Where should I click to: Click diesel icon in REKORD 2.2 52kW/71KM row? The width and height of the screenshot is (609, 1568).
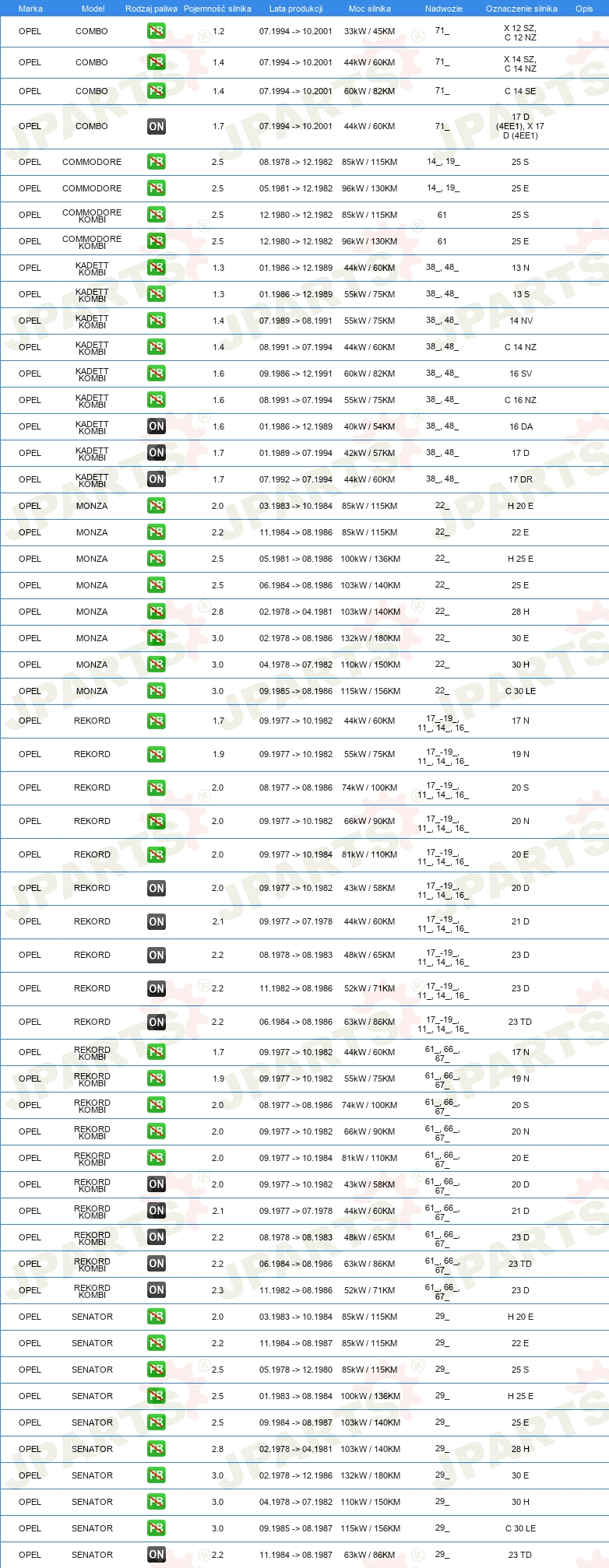[157, 988]
